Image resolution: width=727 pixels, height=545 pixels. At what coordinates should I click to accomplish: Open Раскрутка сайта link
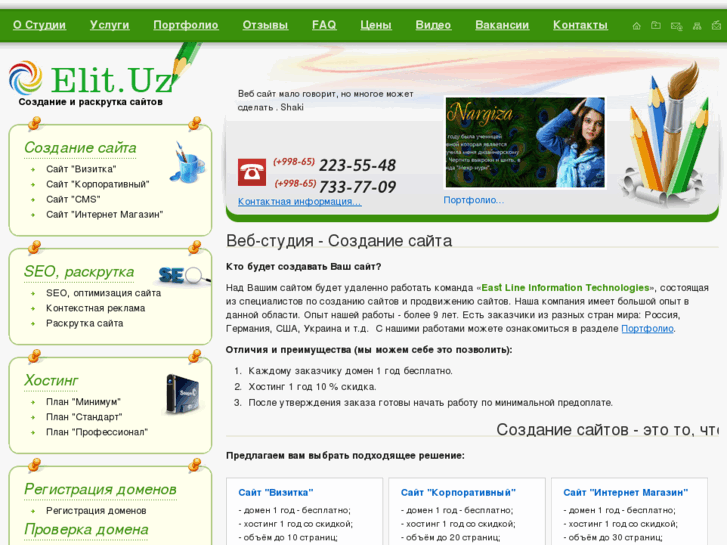pyautogui.click(x=84, y=323)
